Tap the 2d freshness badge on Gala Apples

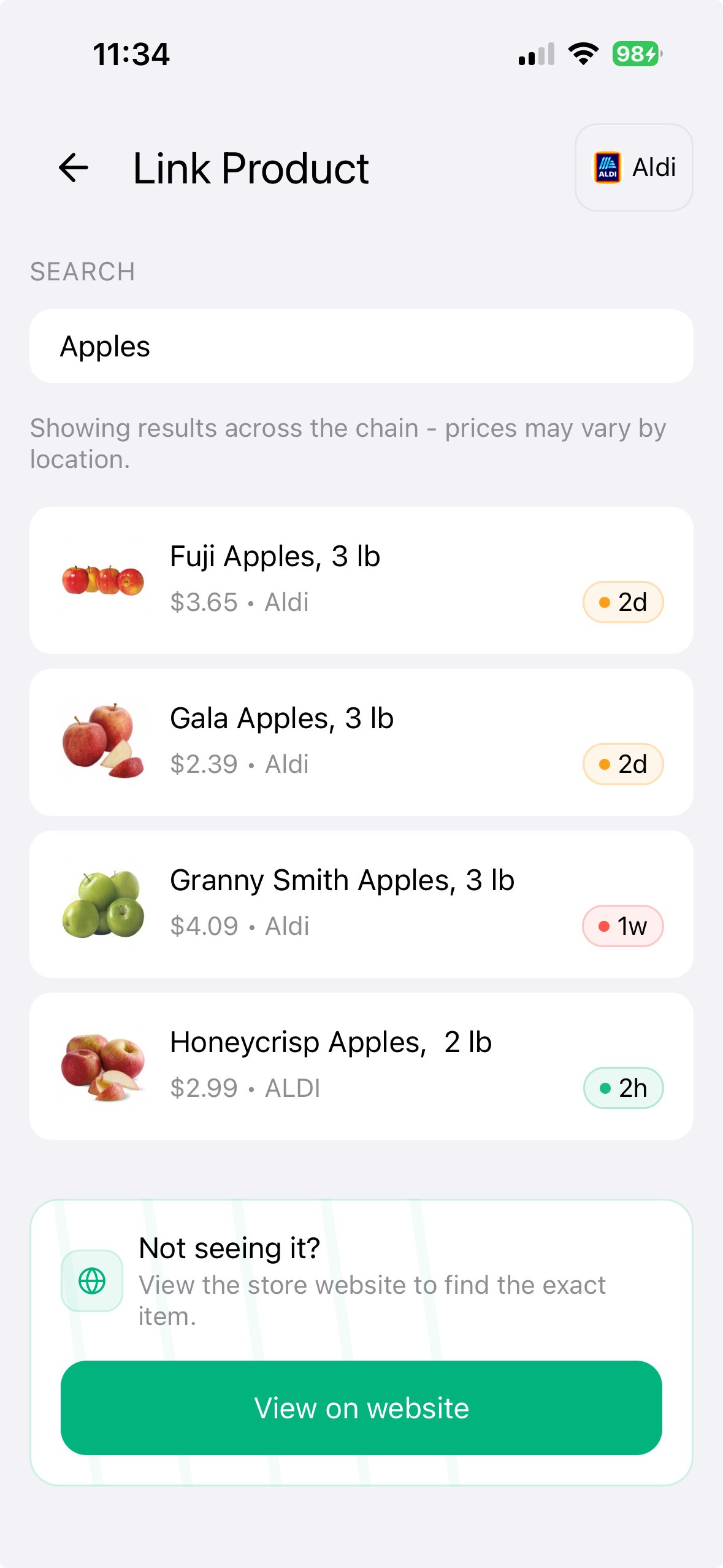tap(623, 764)
